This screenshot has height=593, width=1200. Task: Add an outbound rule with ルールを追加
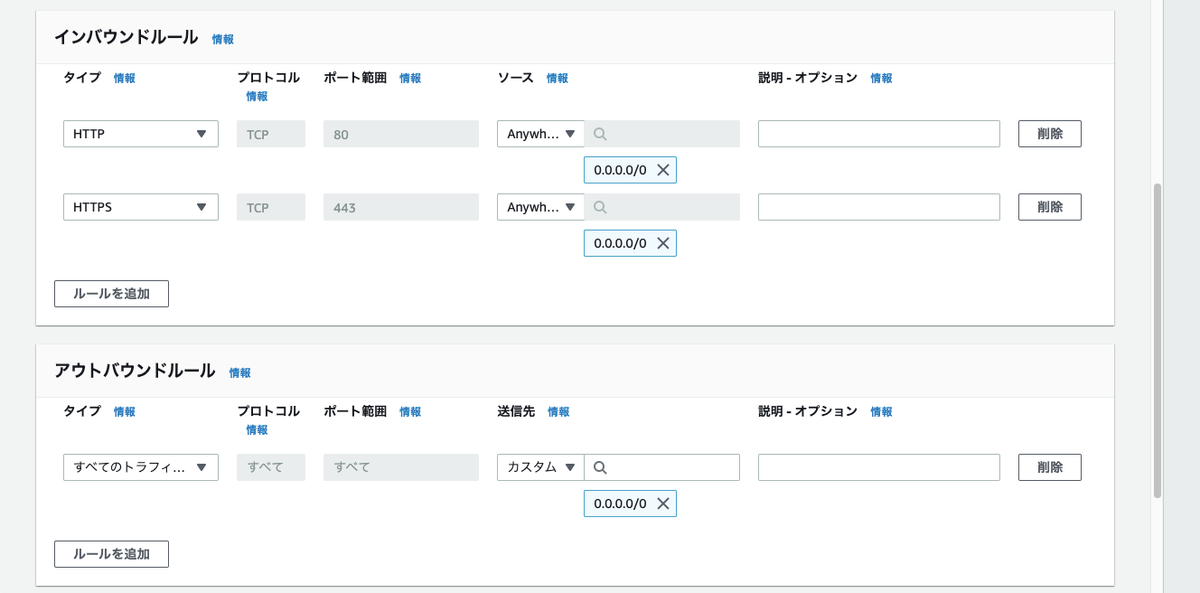coord(111,554)
